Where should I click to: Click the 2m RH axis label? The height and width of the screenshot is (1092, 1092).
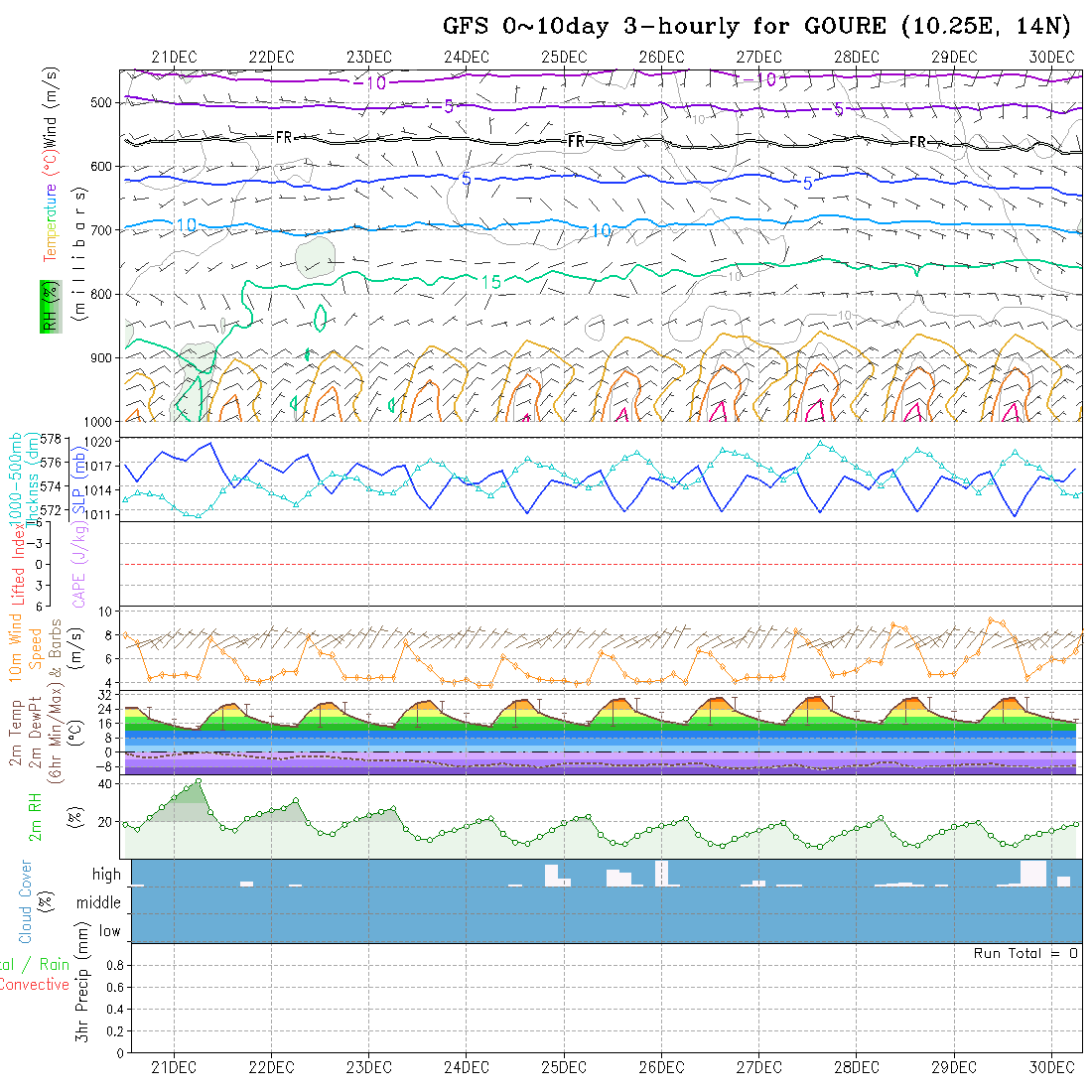pyautogui.click(x=35, y=817)
